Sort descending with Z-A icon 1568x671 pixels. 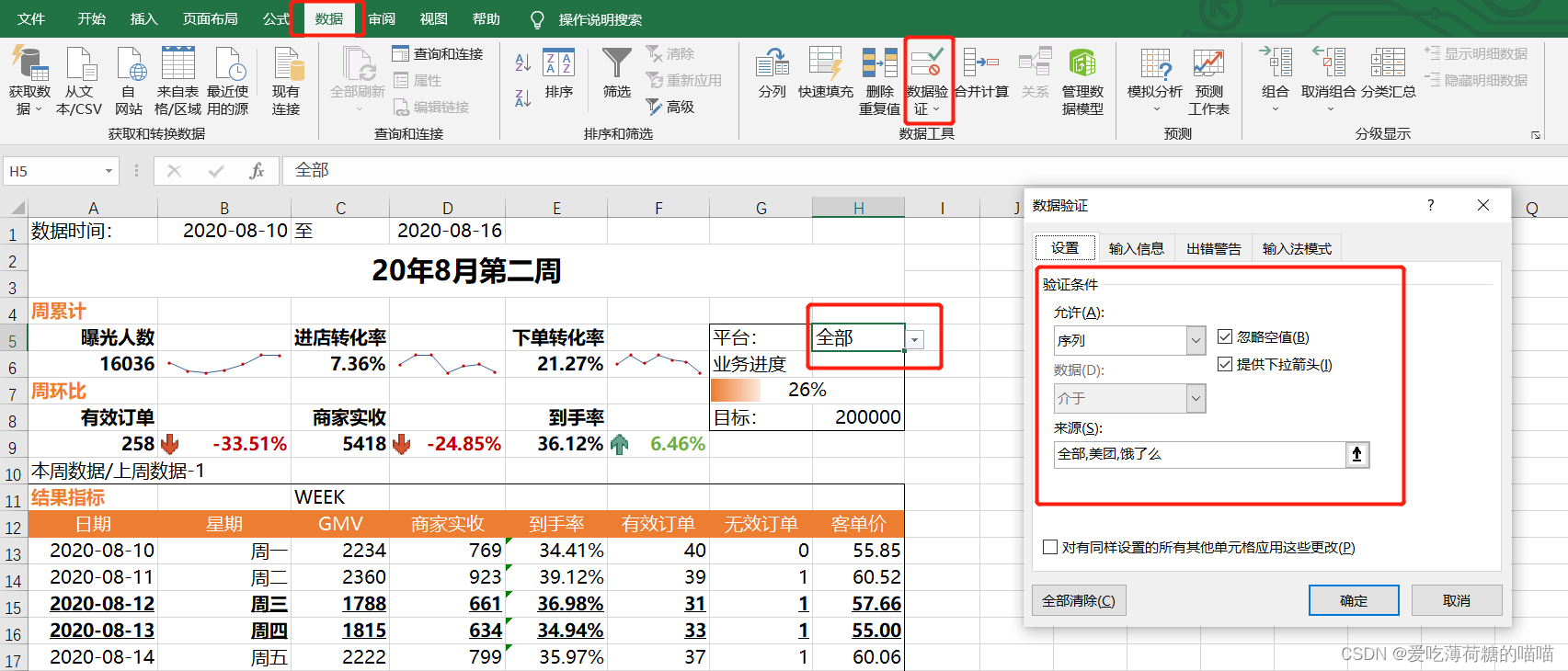(x=522, y=97)
